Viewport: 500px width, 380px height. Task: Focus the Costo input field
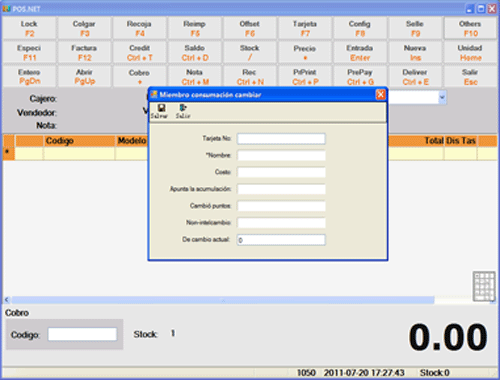[x=281, y=172]
